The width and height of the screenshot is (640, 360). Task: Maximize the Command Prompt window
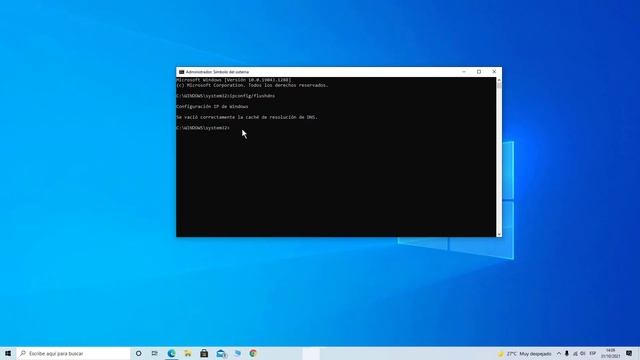click(x=479, y=72)
